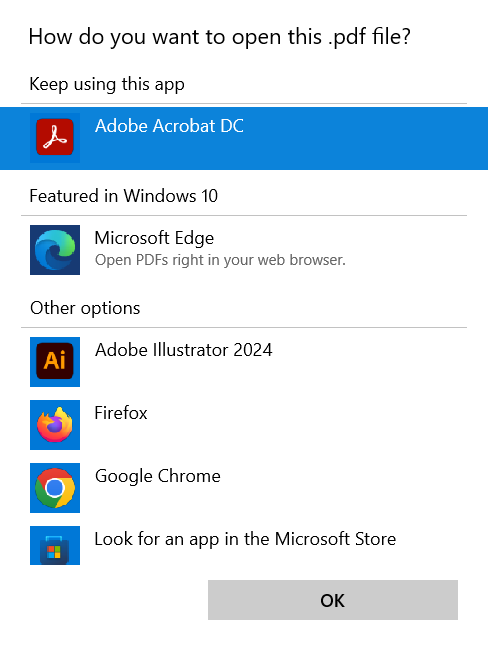Select "Open PDFs right in your web browser." text
The height and width of the screenshot is (645, 488).
pos(220,260)
